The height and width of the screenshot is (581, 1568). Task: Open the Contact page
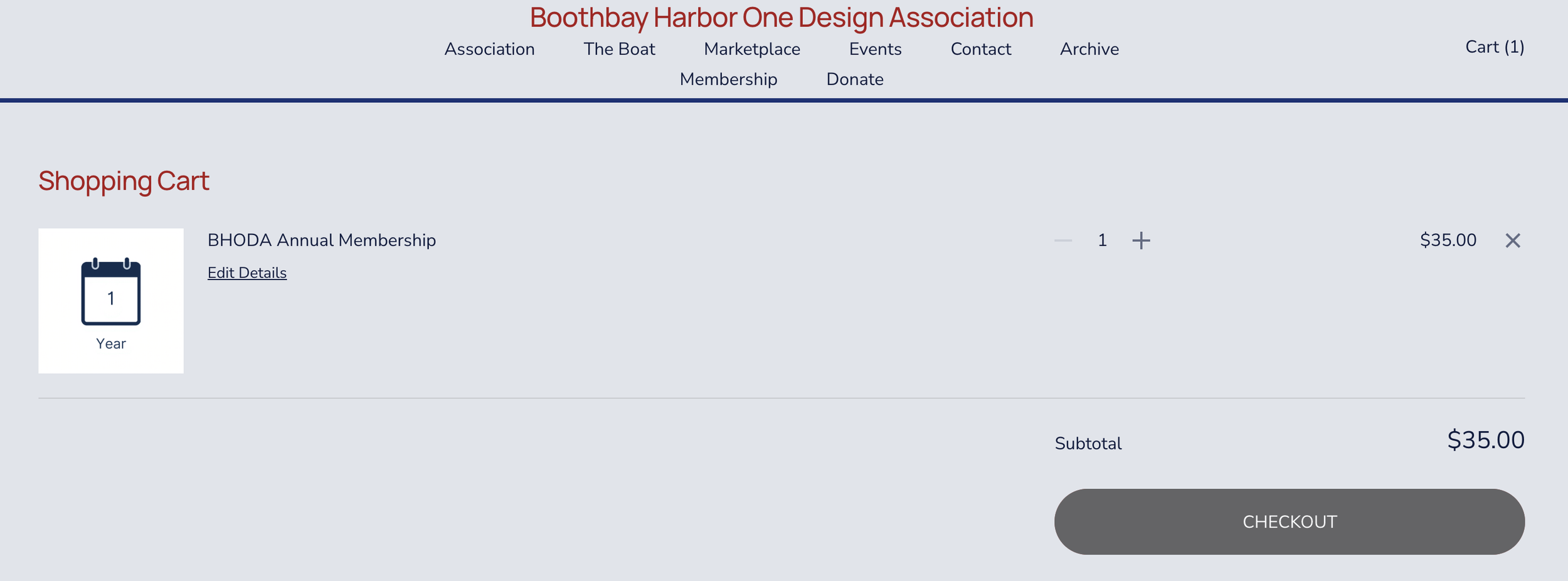[981, 49]
